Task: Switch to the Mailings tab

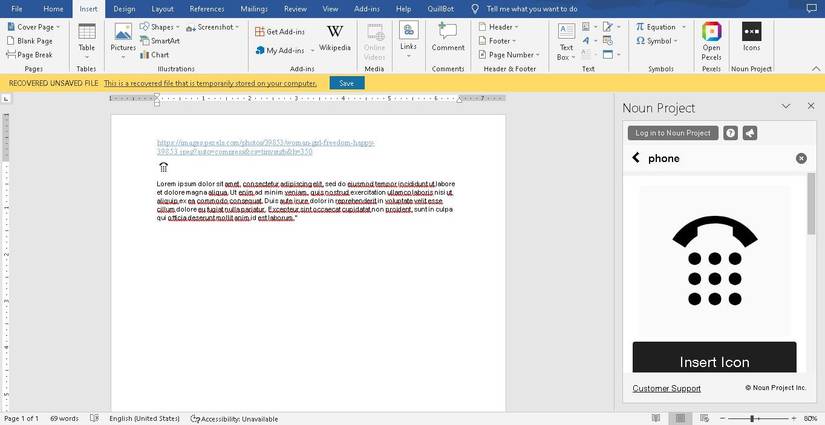Action: (x=254, y=9)
